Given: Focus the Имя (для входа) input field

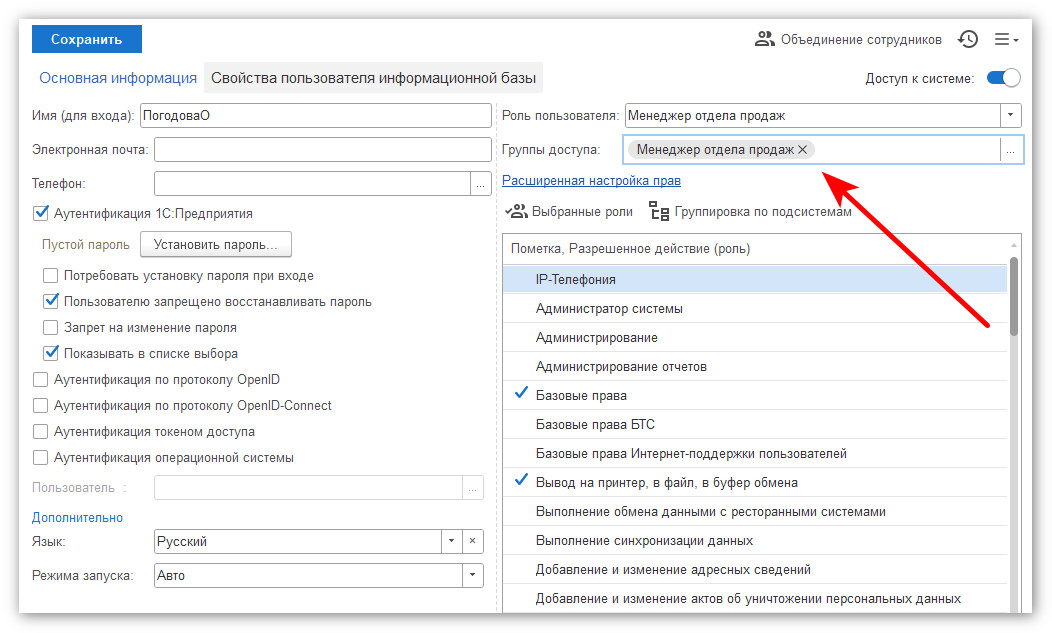Looking at the screenshot, I should (x=315, y=115).
